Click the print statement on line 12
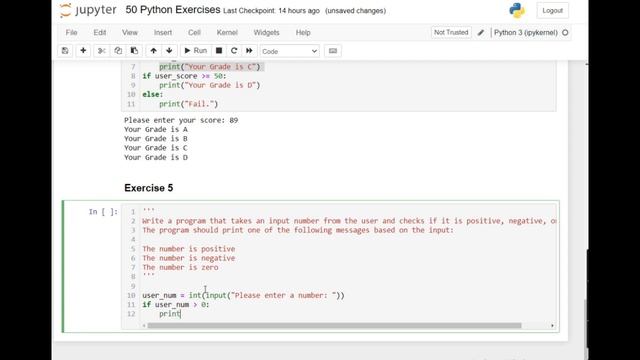This screenshot has height=360, width=640. 170,313
